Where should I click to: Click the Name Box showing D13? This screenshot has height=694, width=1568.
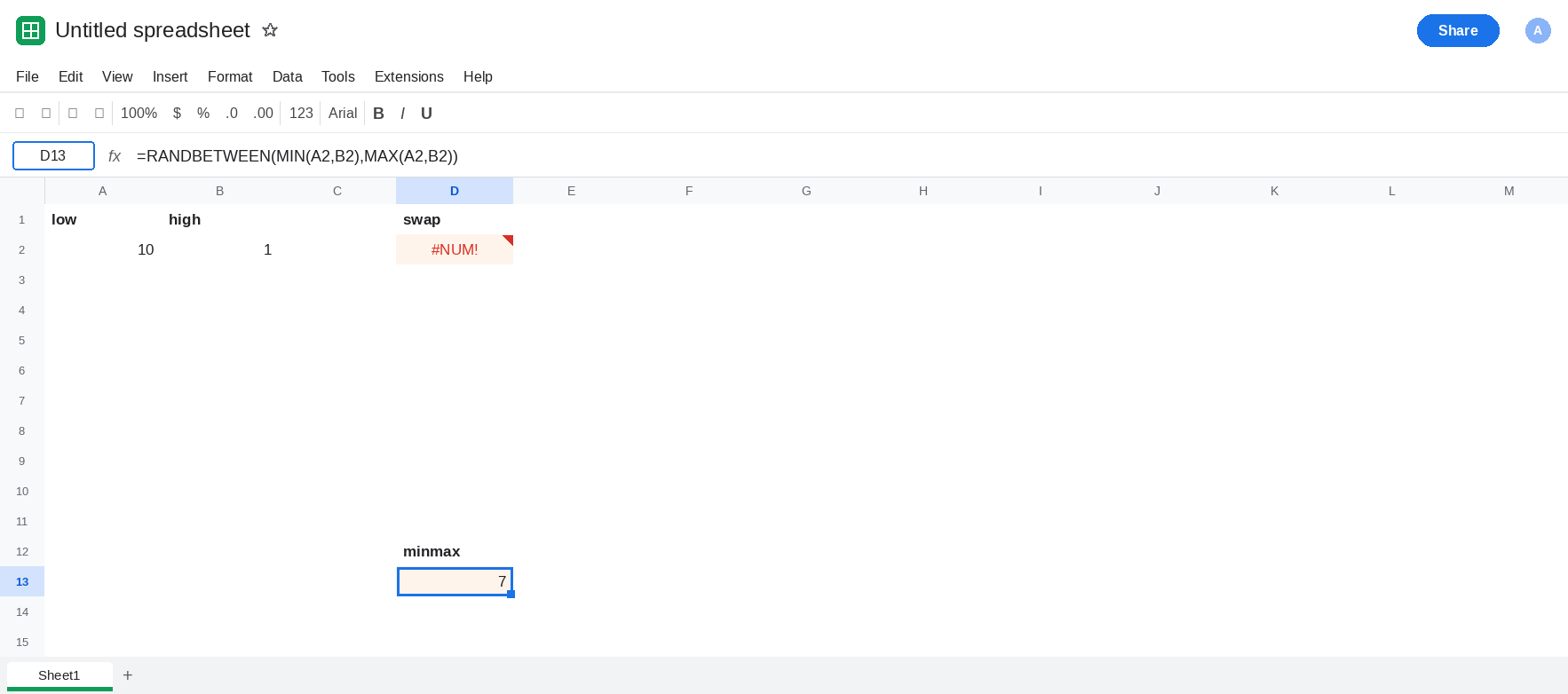pos(53,156)
